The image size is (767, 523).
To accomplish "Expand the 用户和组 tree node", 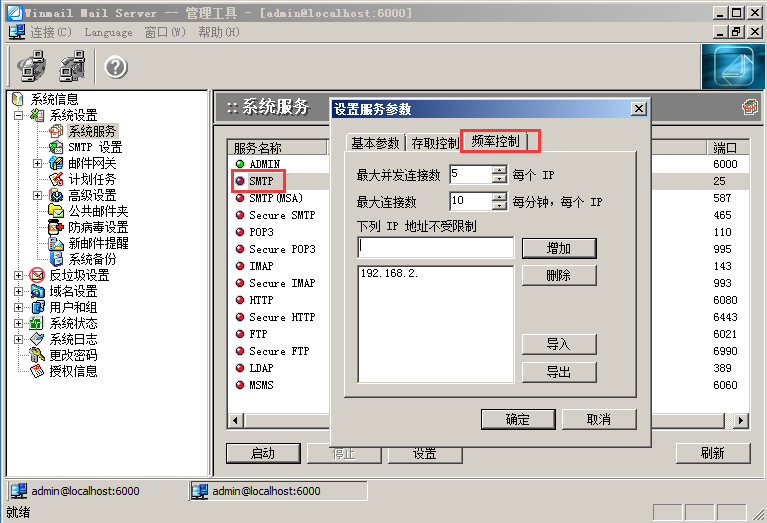I will pyautogui.click(x=19, y=307).
